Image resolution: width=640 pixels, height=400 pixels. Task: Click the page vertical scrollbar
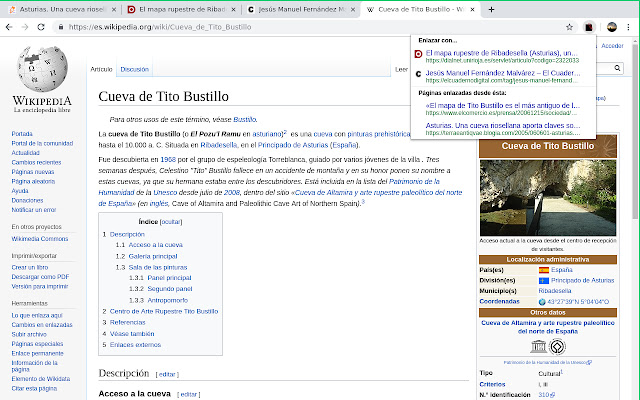[636, 200]
